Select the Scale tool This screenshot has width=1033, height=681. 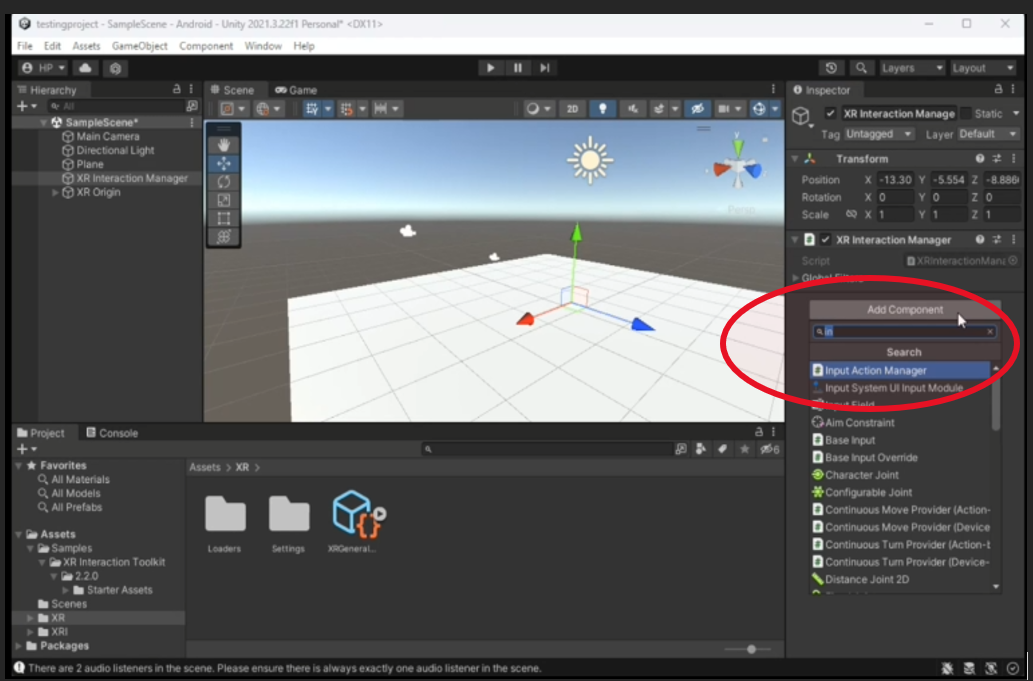coord(224,200)
